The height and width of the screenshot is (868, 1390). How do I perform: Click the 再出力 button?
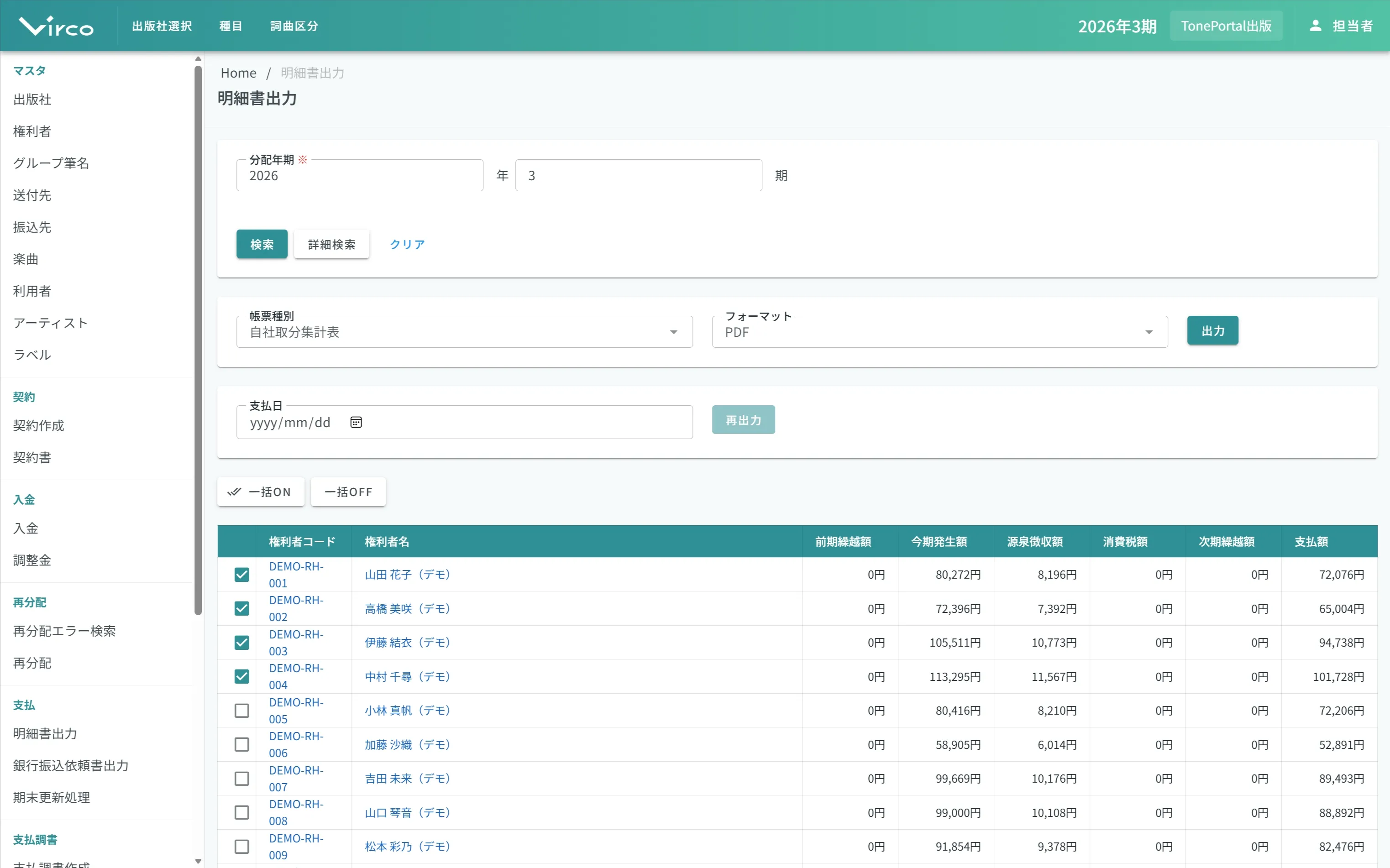coord(744,420)
